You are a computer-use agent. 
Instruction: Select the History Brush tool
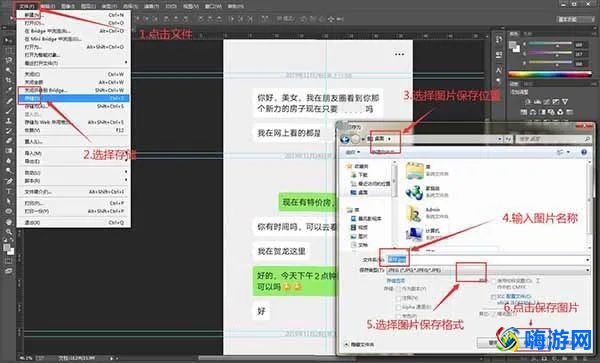coord(8,131)
